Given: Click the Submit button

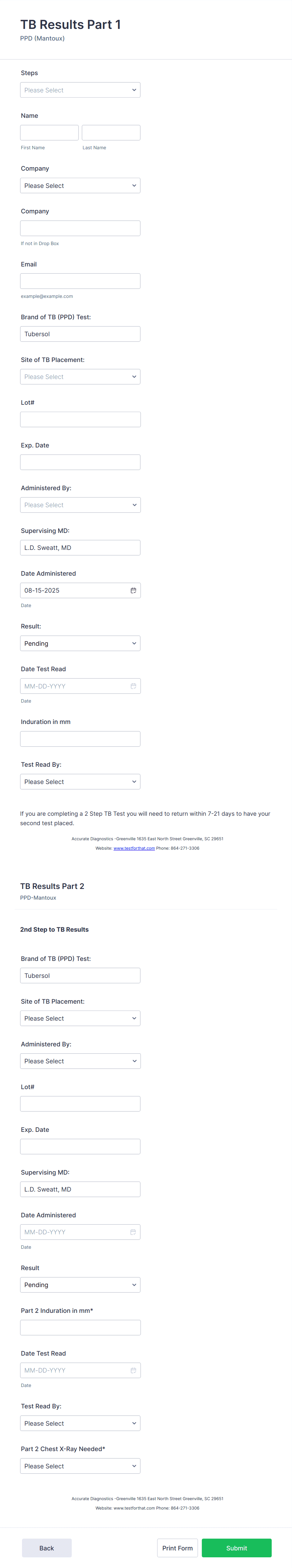Looking at the screenshot, I should click(x=237, y=1548).
